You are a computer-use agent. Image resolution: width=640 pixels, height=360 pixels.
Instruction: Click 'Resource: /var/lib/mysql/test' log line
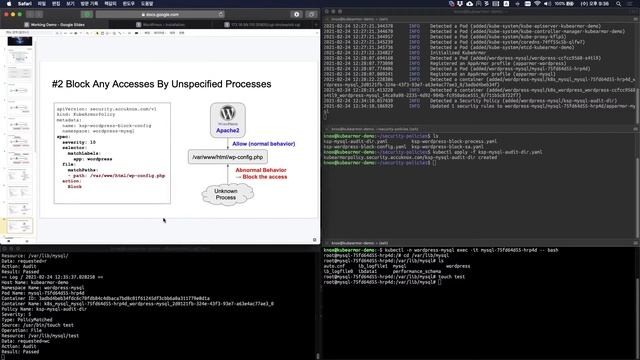tap(40, 336)
